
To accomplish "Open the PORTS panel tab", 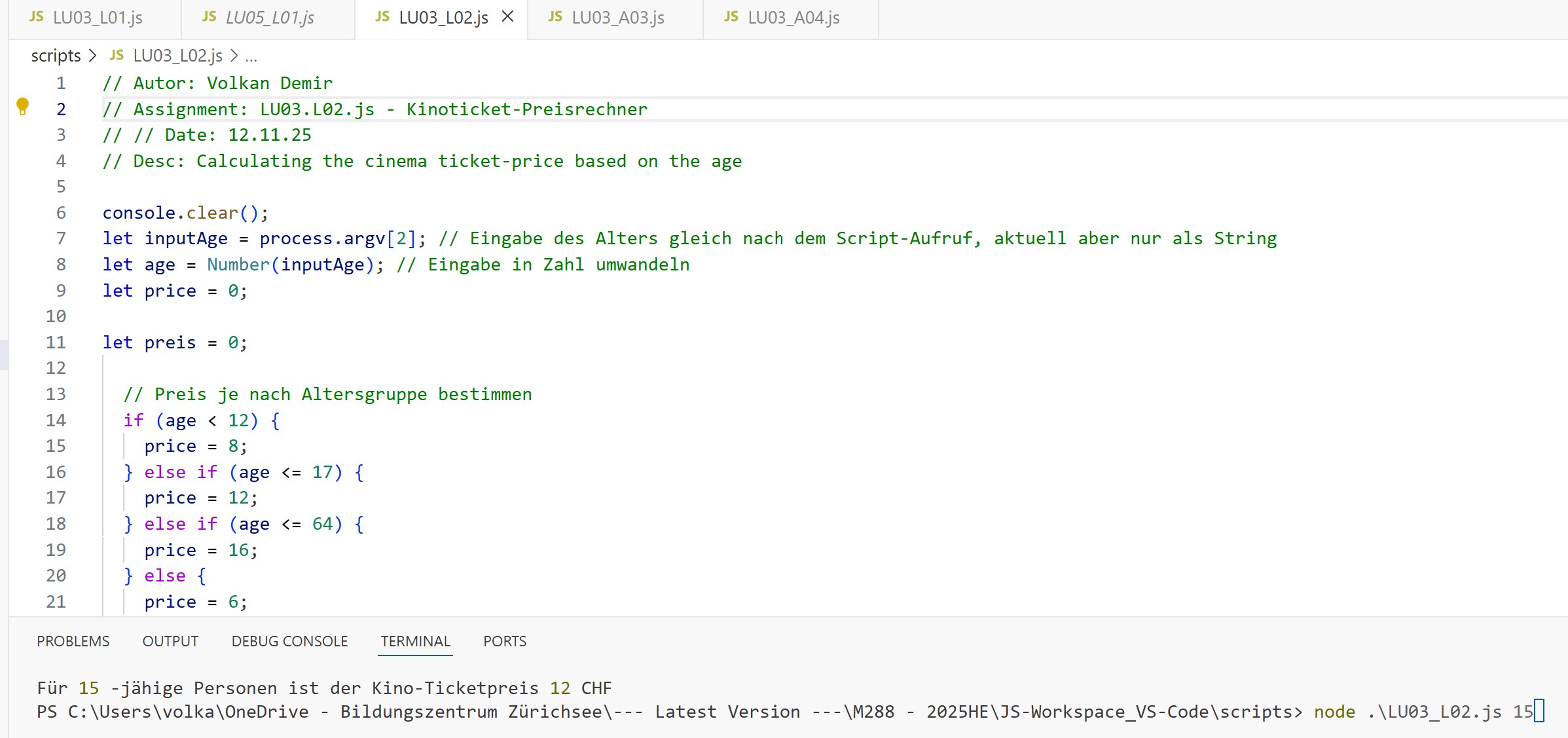I will pyautogui.click(x=504, y=641).
